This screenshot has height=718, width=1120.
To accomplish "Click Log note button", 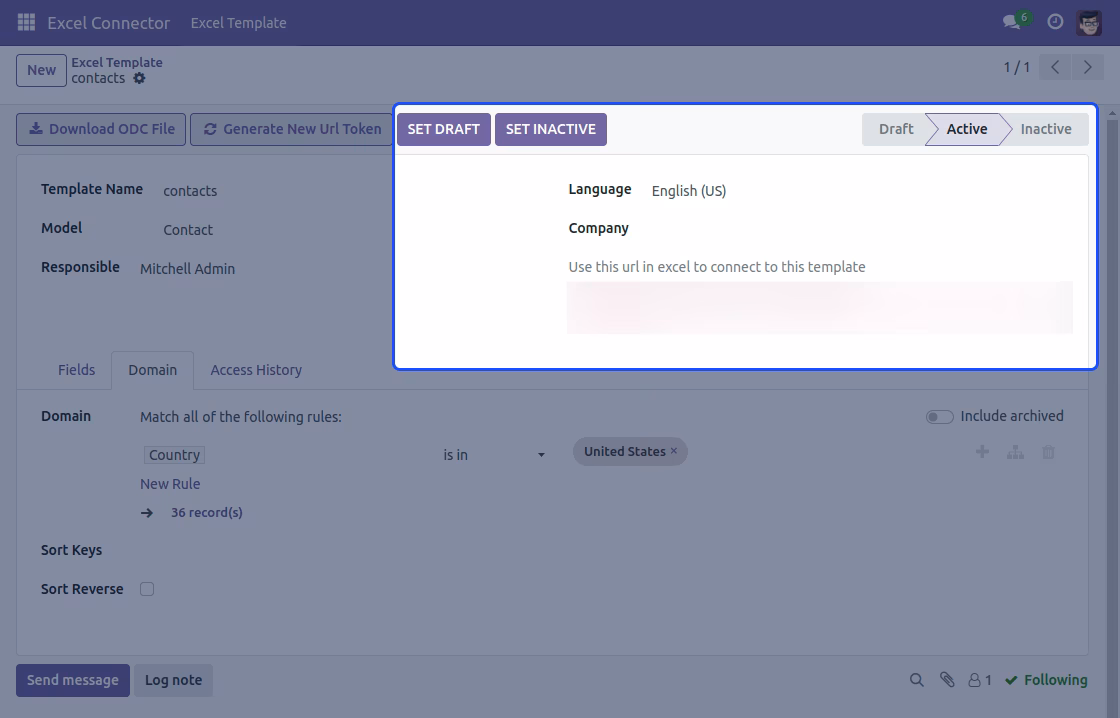I will coord(174,680).
